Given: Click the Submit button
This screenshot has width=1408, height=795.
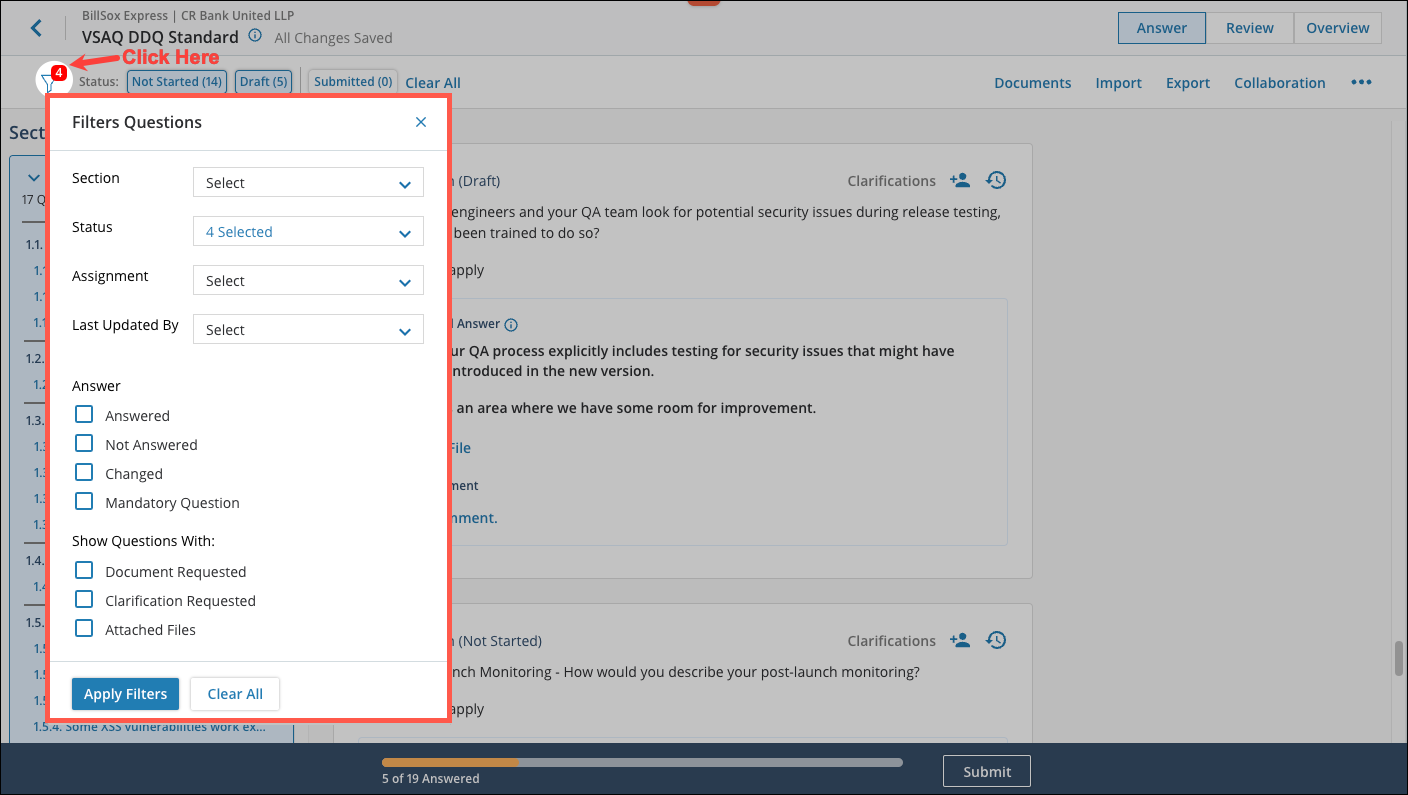Looking at the screenshot, I should [x=986, y=771].
